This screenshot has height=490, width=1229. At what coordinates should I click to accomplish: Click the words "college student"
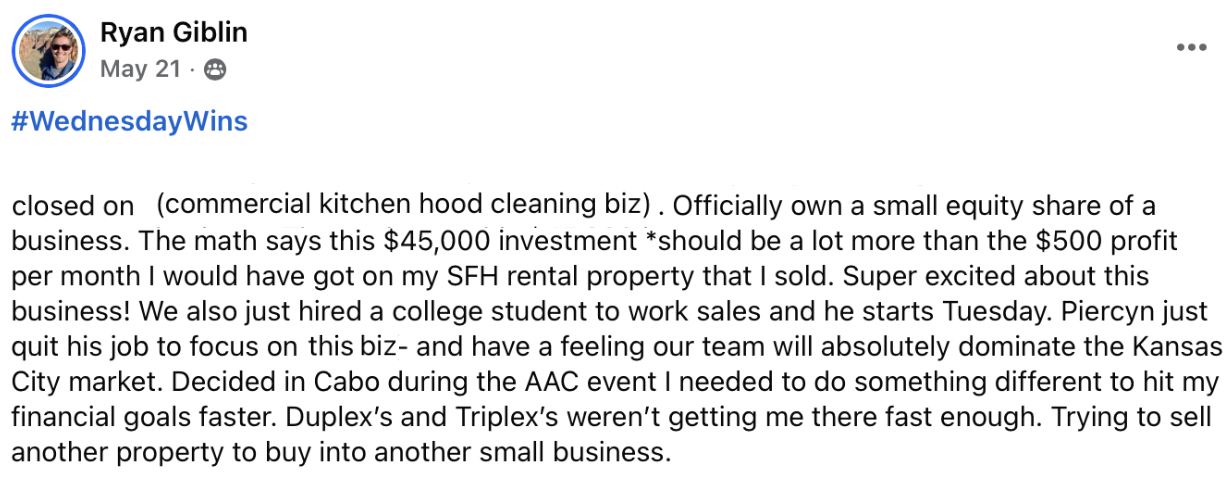point(660,311)
